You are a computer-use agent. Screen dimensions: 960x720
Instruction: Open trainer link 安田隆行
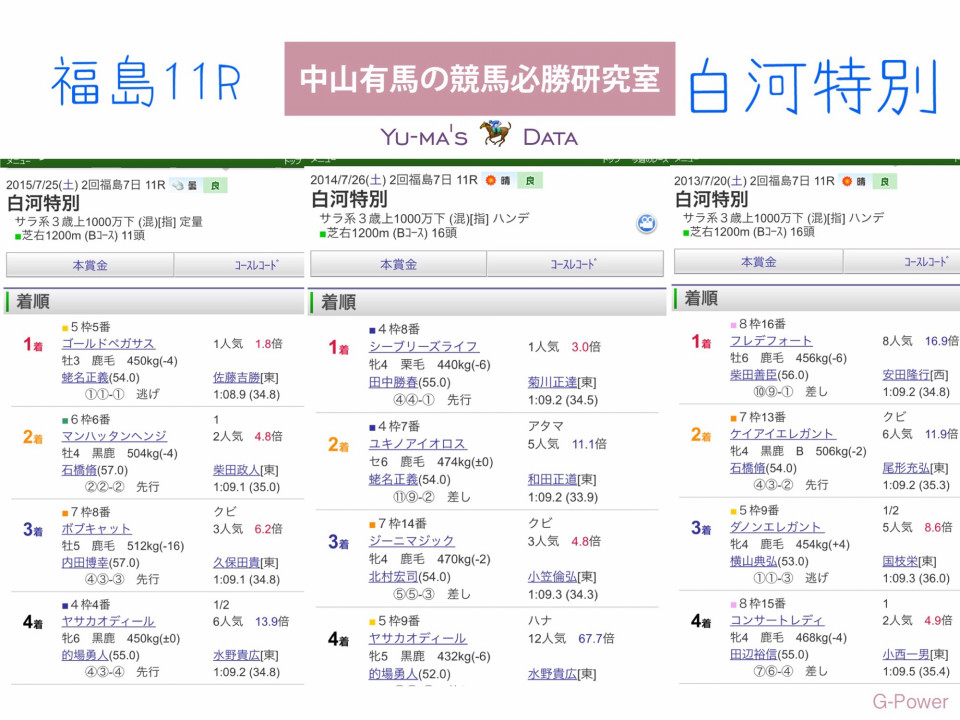point(906,375)
